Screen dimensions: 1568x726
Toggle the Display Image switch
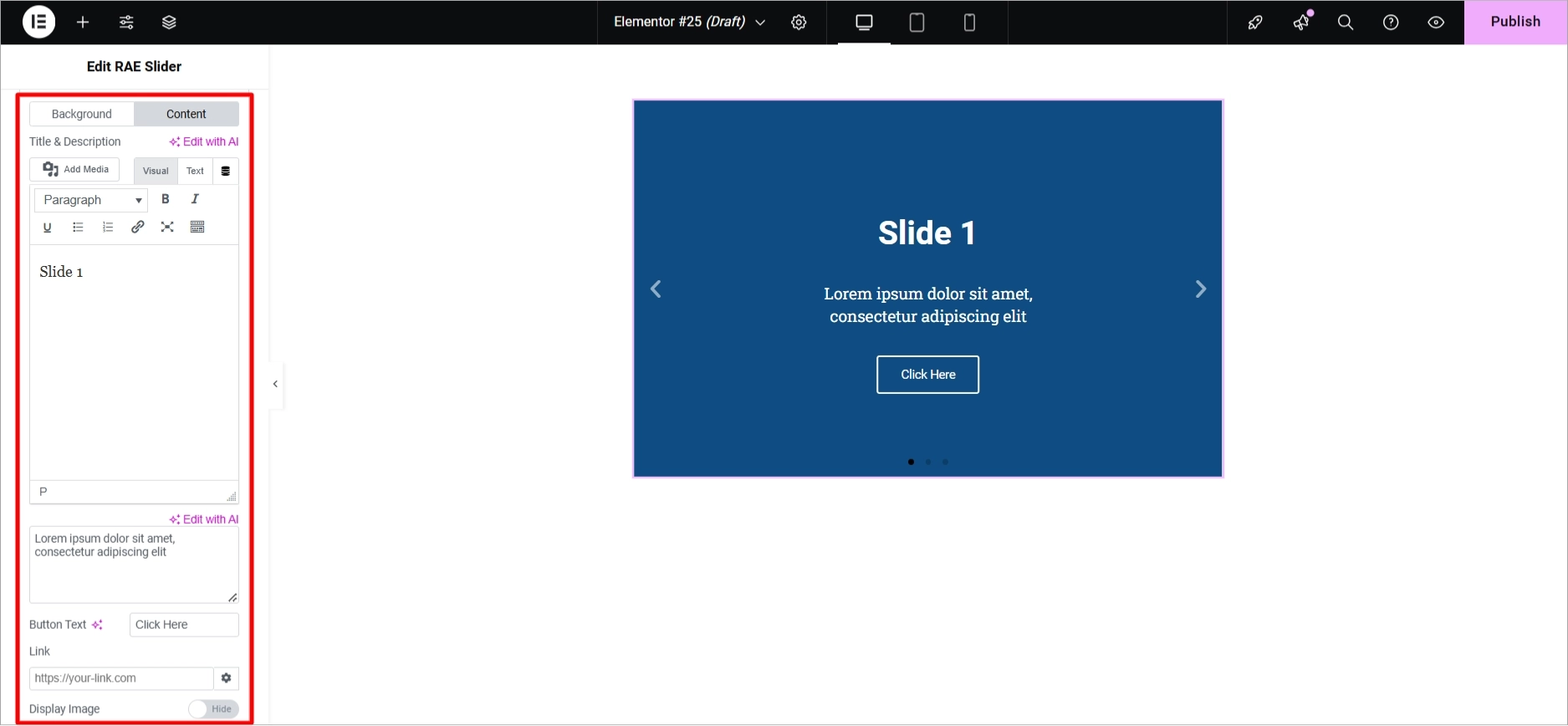213,709
